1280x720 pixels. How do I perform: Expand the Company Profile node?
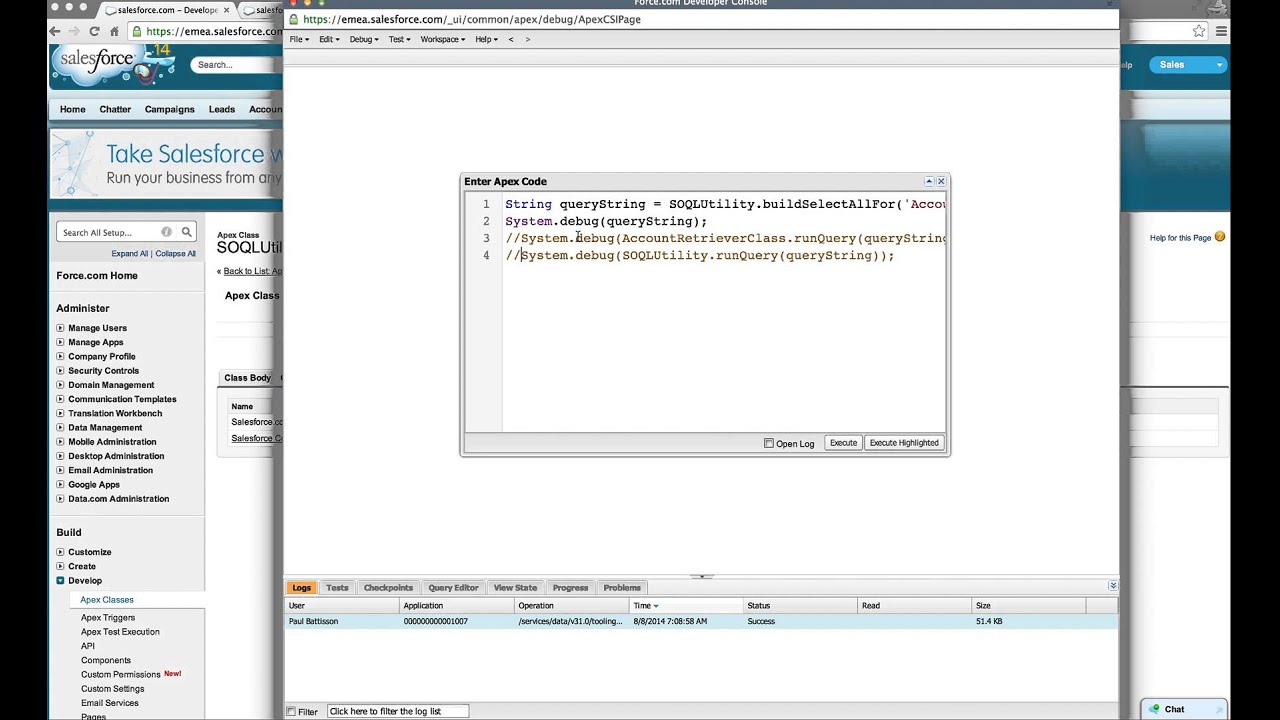coord(61,357)
